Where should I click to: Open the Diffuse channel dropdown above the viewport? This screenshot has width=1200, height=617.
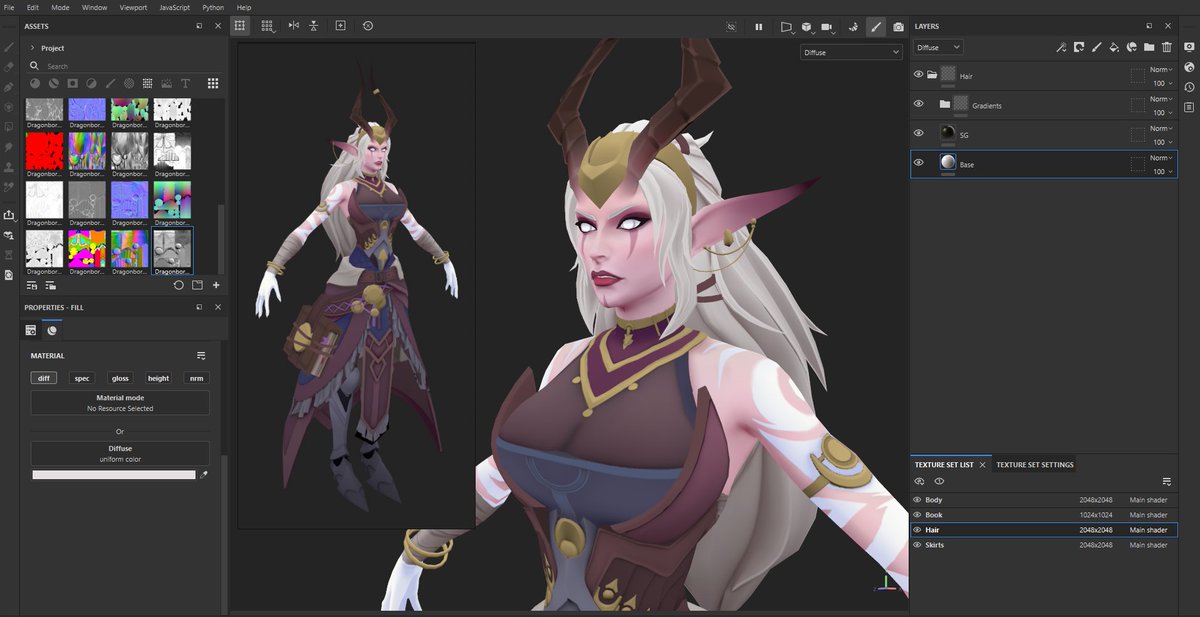851,51
